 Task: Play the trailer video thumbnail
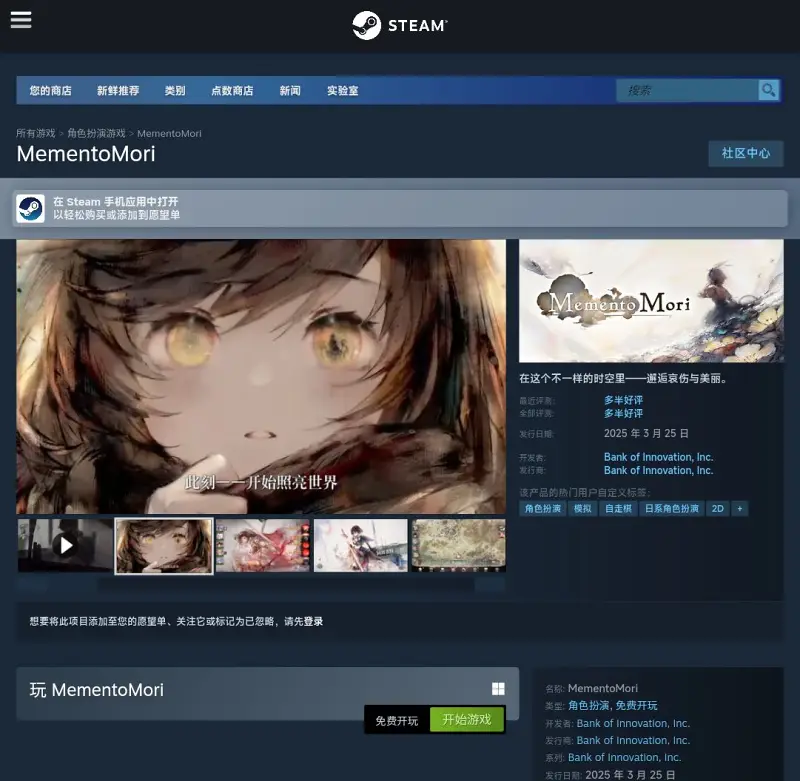65,545
